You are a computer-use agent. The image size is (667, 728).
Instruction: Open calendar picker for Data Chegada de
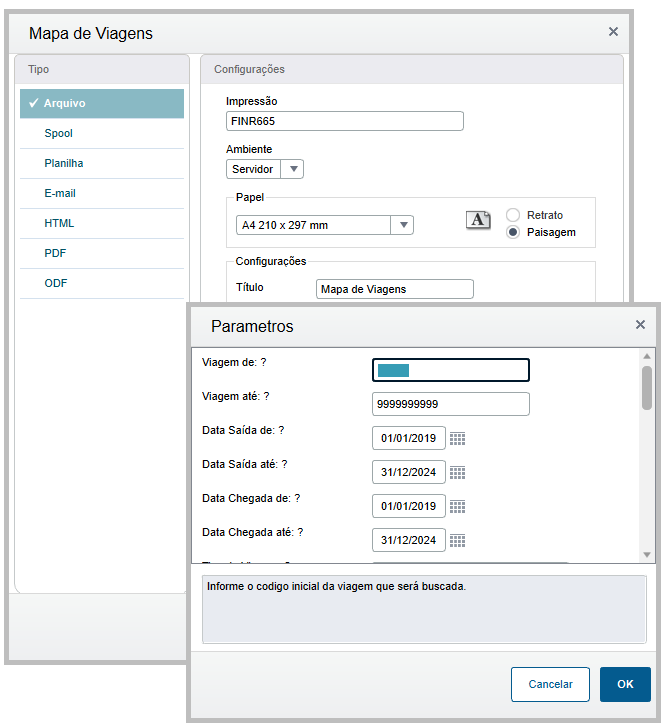click(457, 507)
